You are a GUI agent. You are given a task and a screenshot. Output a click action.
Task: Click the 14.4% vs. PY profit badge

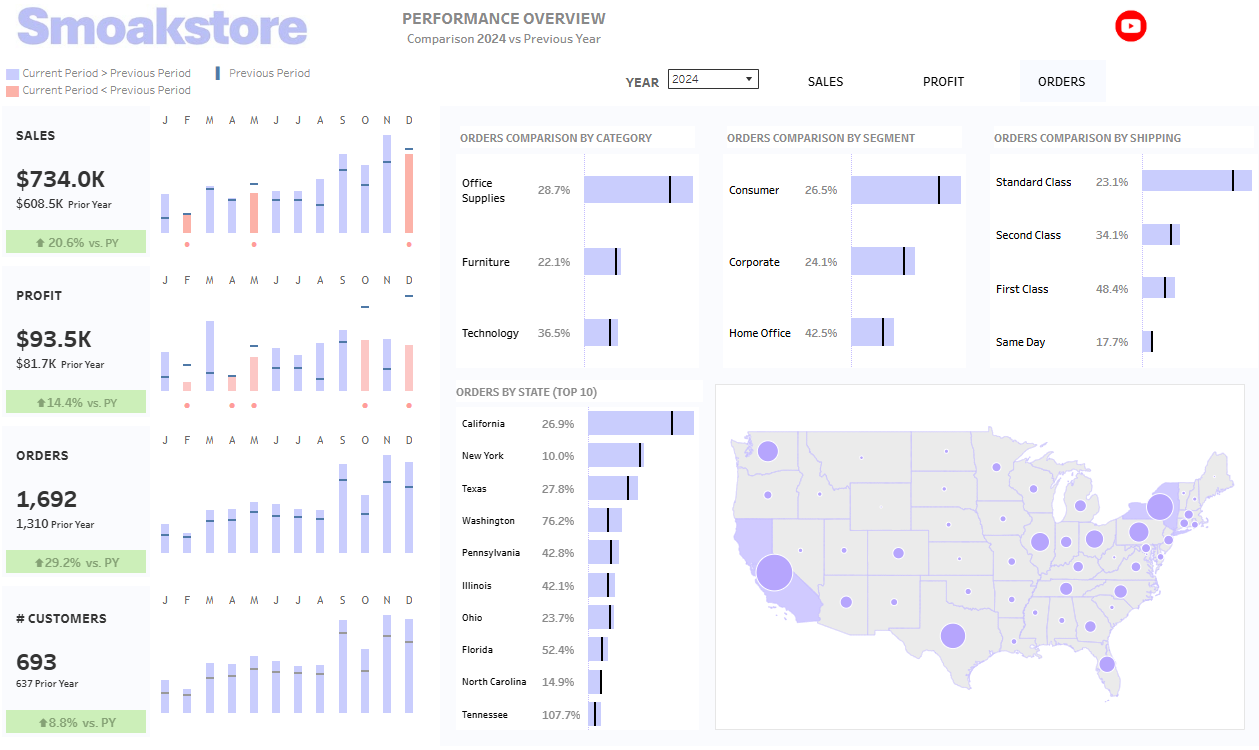tap(76, 402)
